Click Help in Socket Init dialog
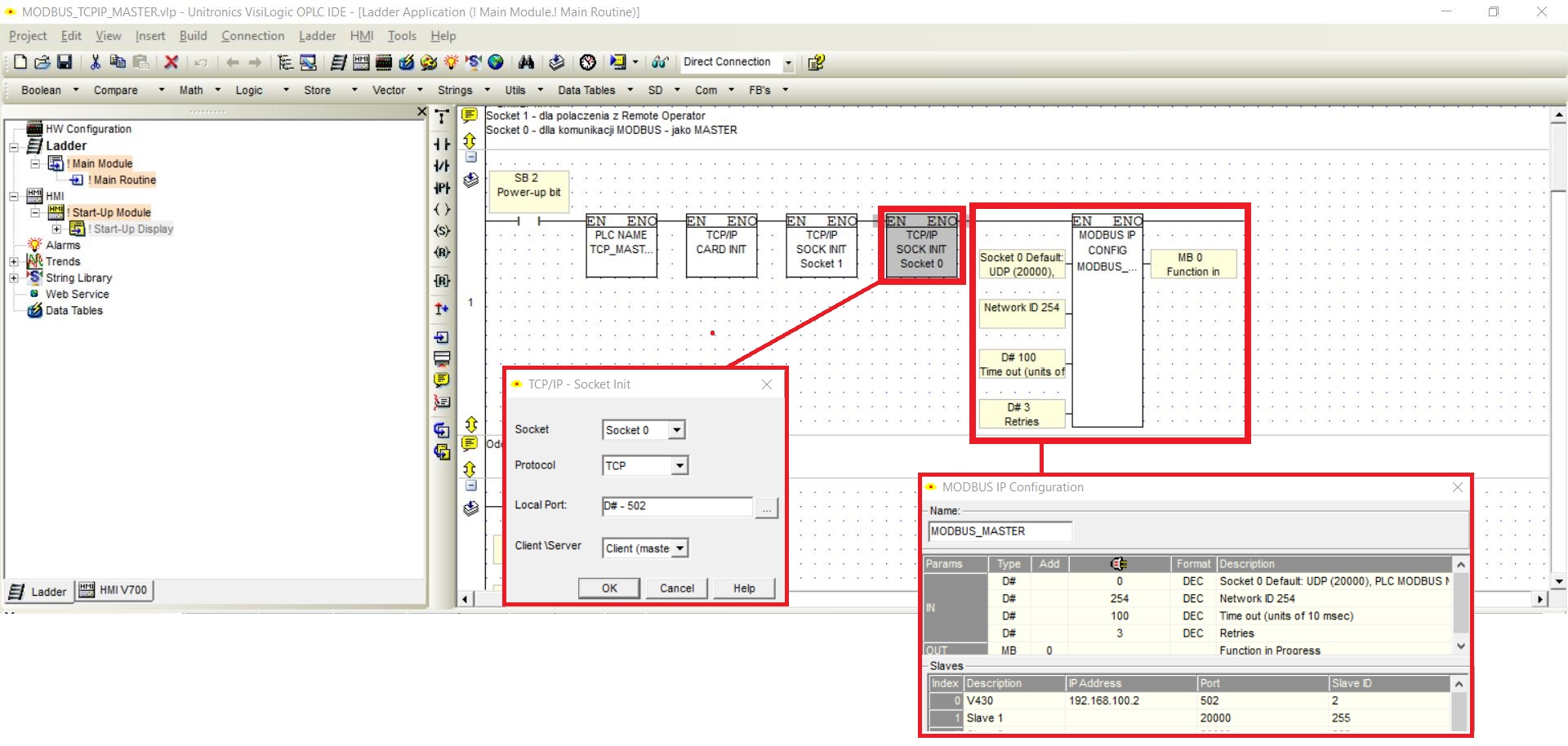Viewport: 1568px width, 746px height. (744, 588)
